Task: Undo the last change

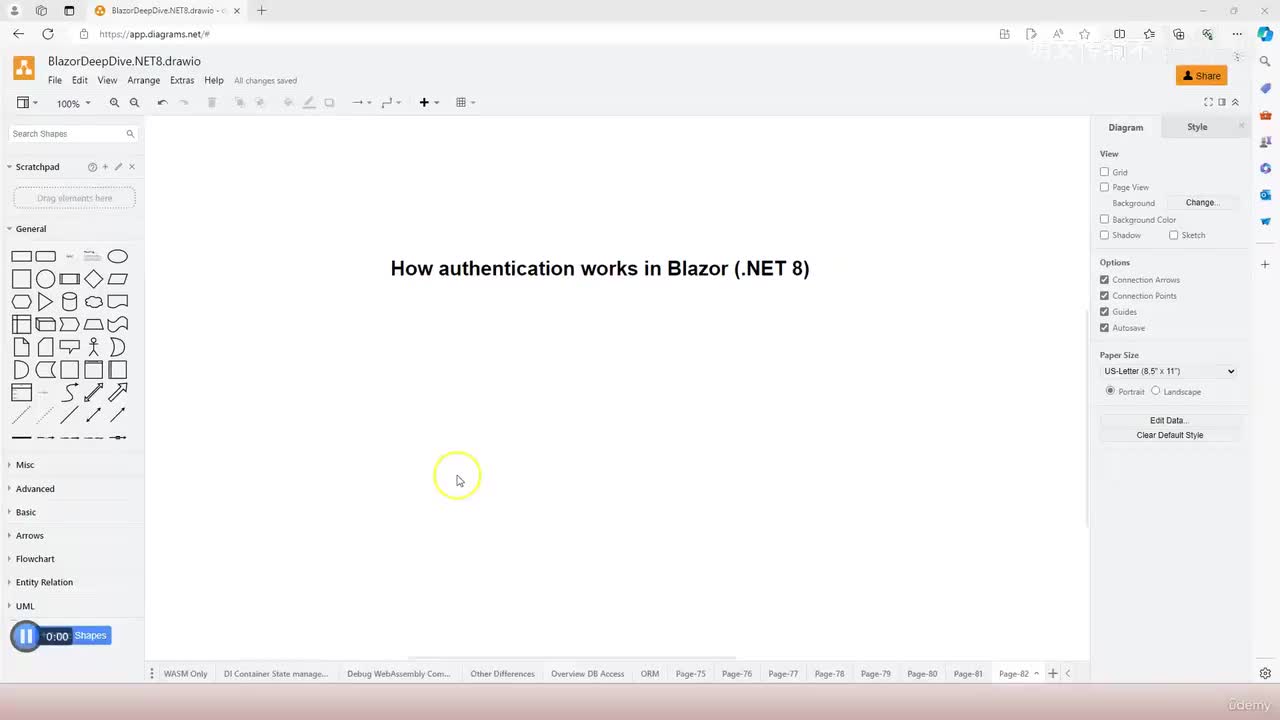Action: (162, 102)
